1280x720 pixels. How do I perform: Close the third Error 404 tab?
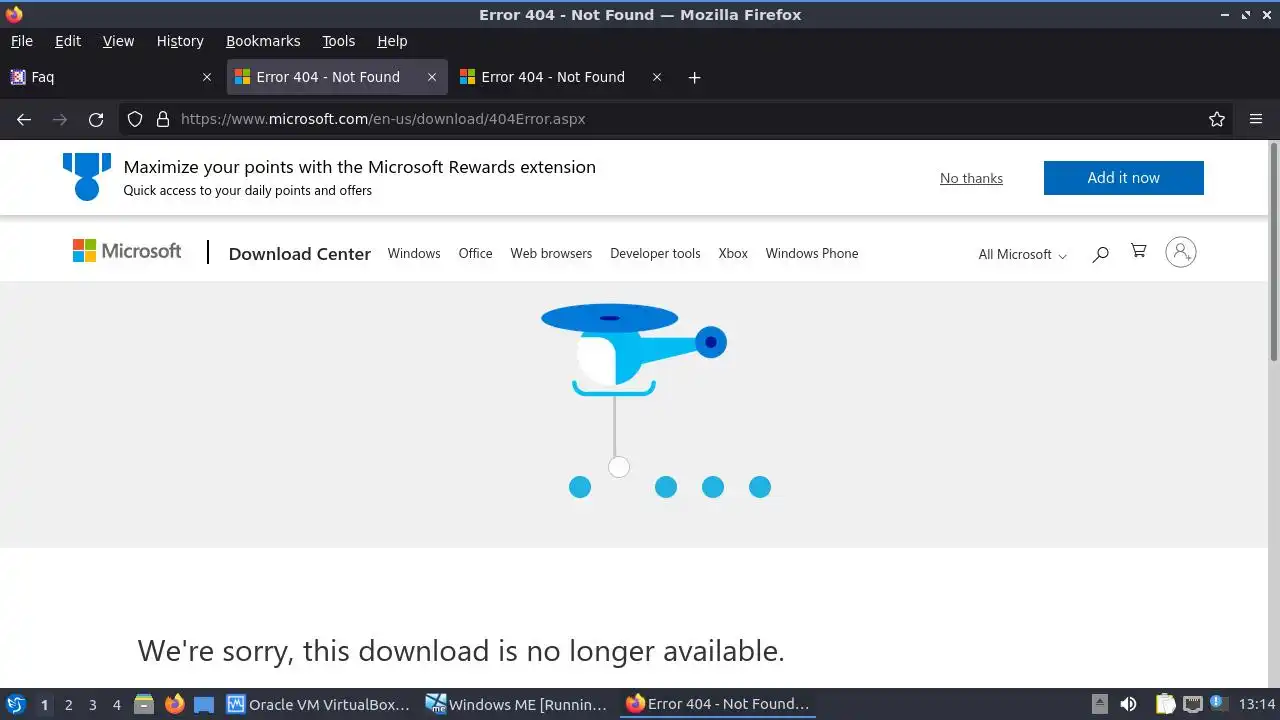657,77
